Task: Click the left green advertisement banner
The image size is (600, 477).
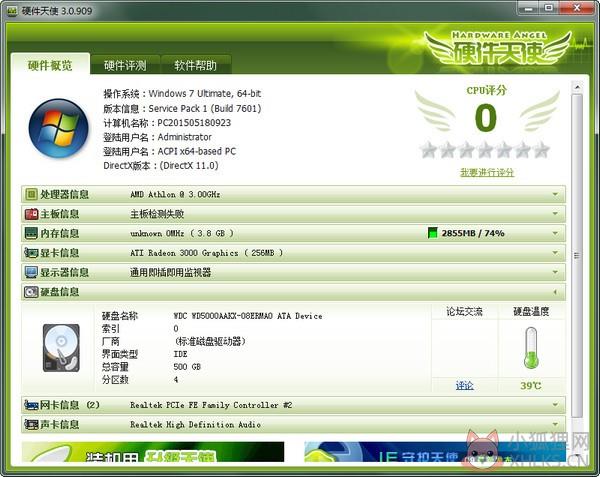Action: click(x=153, y=452)
